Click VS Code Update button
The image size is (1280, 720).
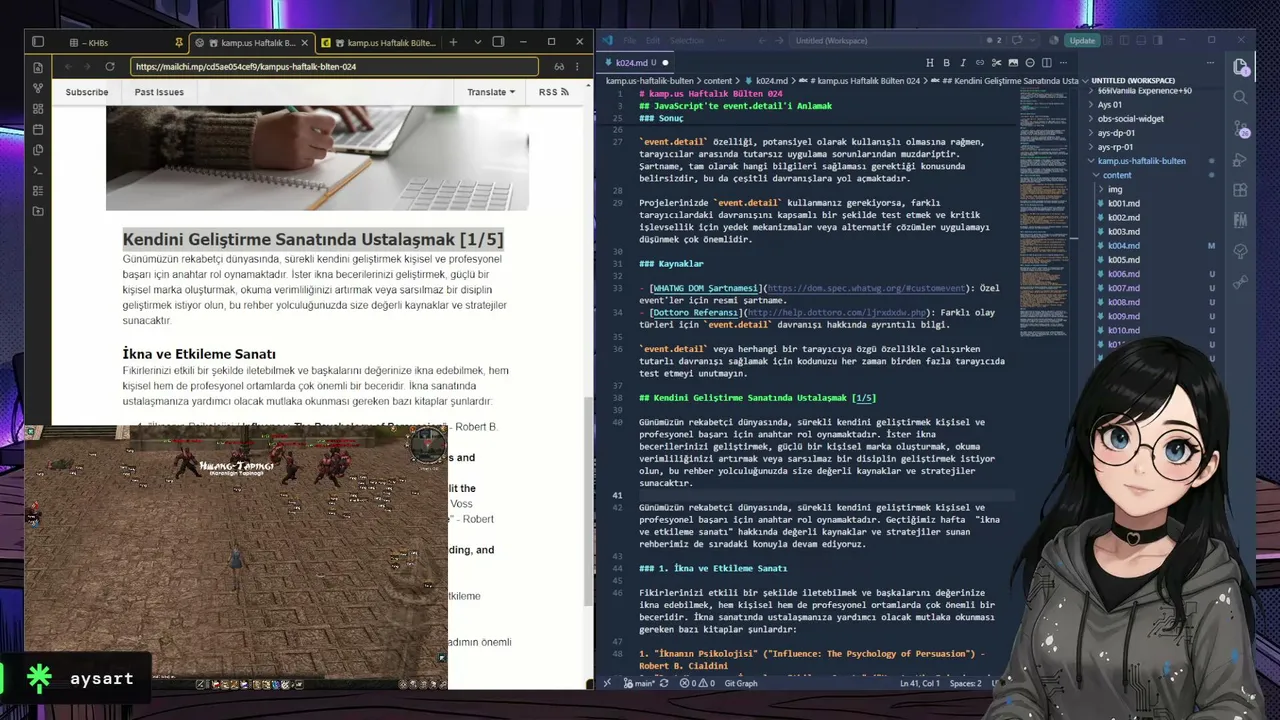pyautogui.click(x=1082, y=41)
